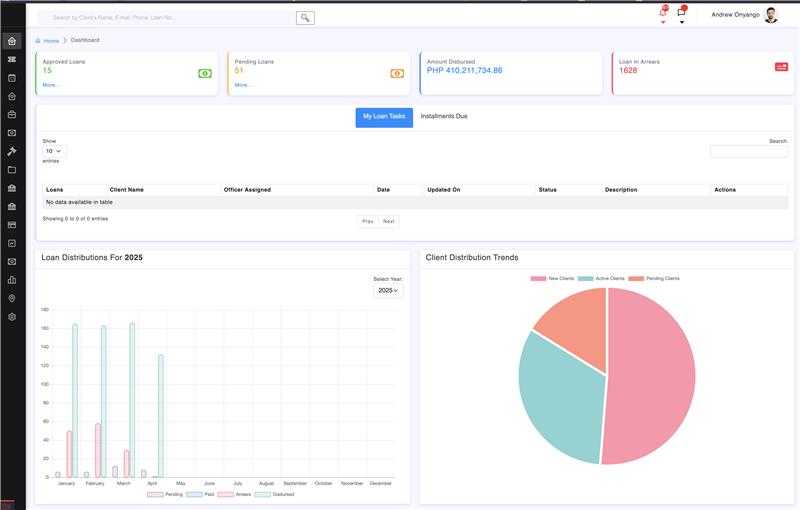Click the 1628 Loan In Arrears value

pos(628,70)
